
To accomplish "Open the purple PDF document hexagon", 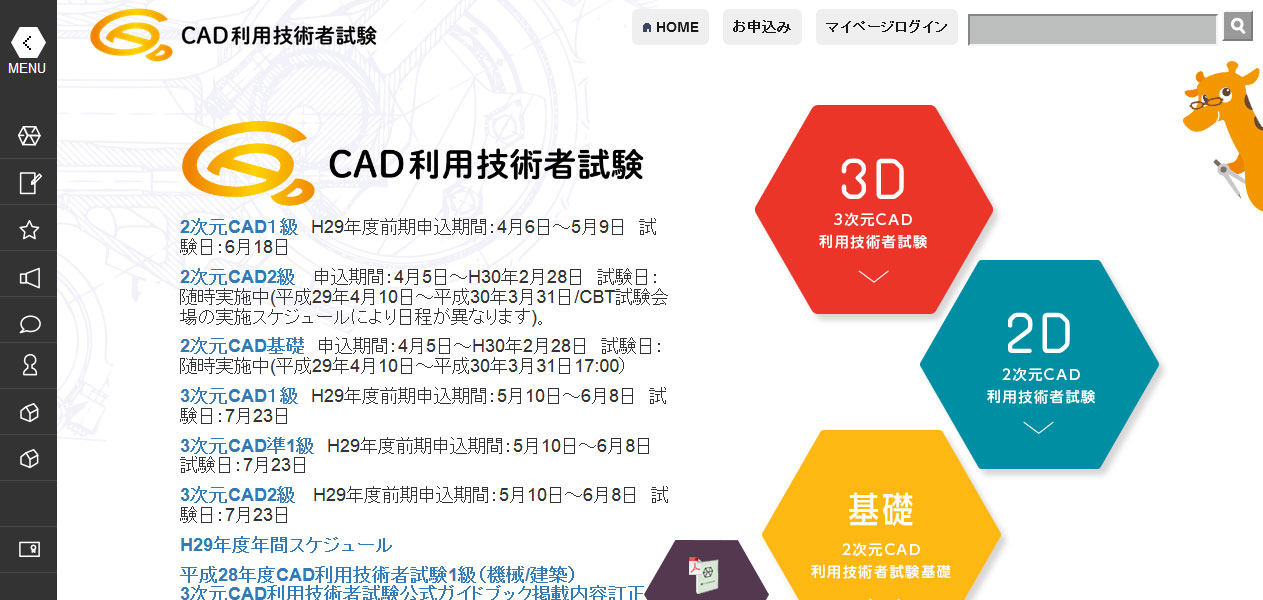I will pos(706,571).
